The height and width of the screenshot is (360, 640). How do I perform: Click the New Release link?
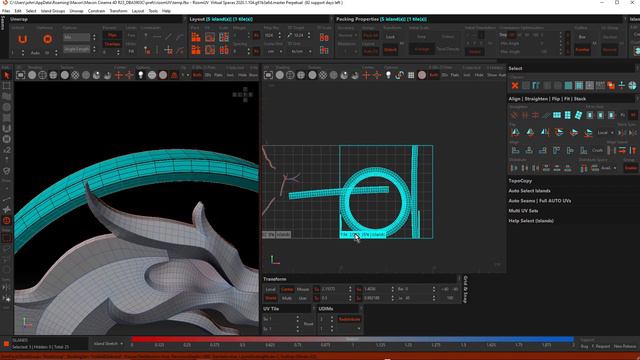click(x=624, y=346)
